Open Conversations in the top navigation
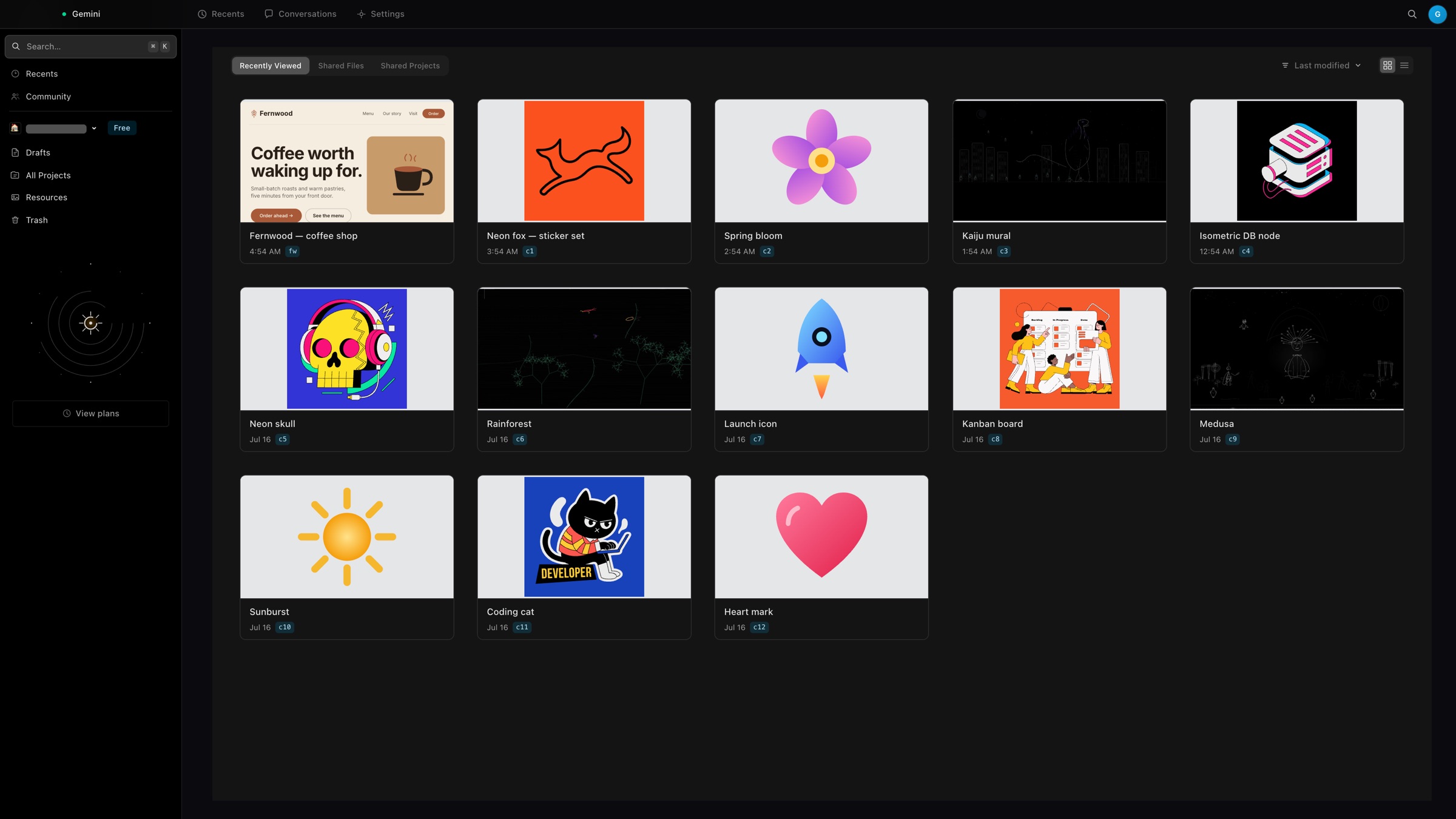The height and width of the screenshot is (819, 1456). 300,14
